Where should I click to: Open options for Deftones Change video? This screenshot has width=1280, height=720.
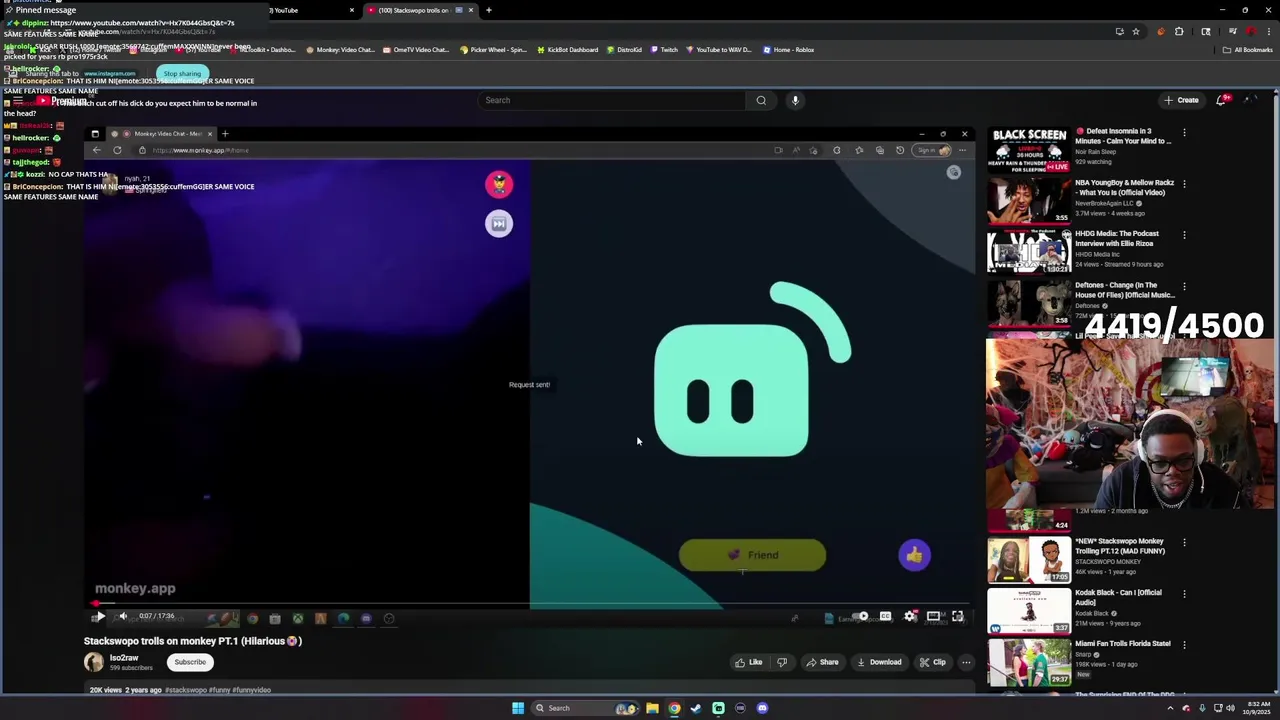coord(1184,286)
